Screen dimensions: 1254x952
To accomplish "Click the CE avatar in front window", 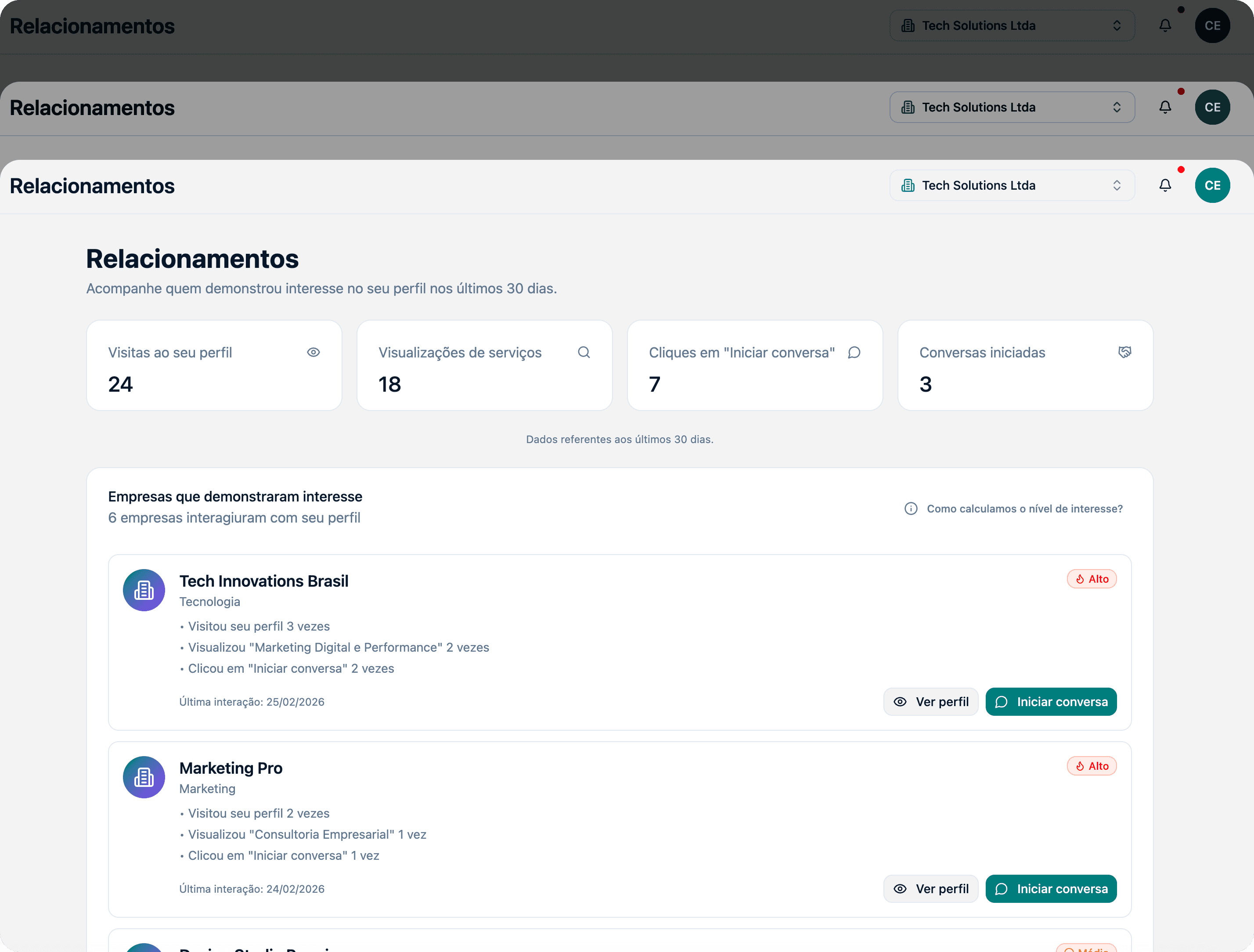I will click(x=1212, y=185).
